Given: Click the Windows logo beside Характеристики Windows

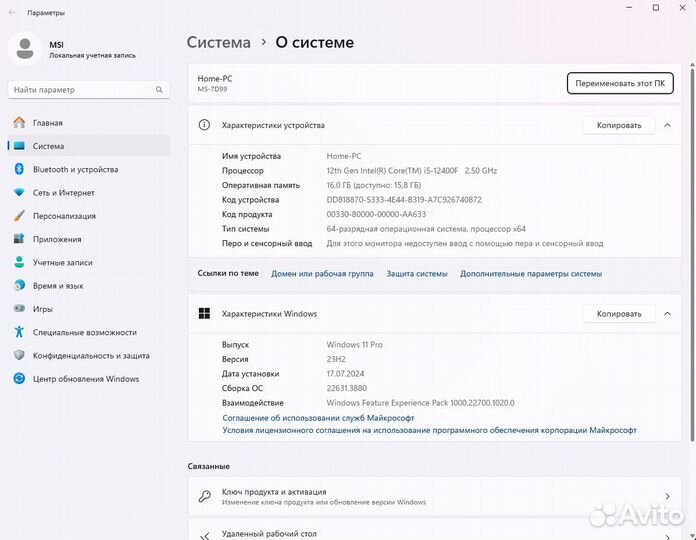Looking at the screenshot, I should (x=204, y=314).
